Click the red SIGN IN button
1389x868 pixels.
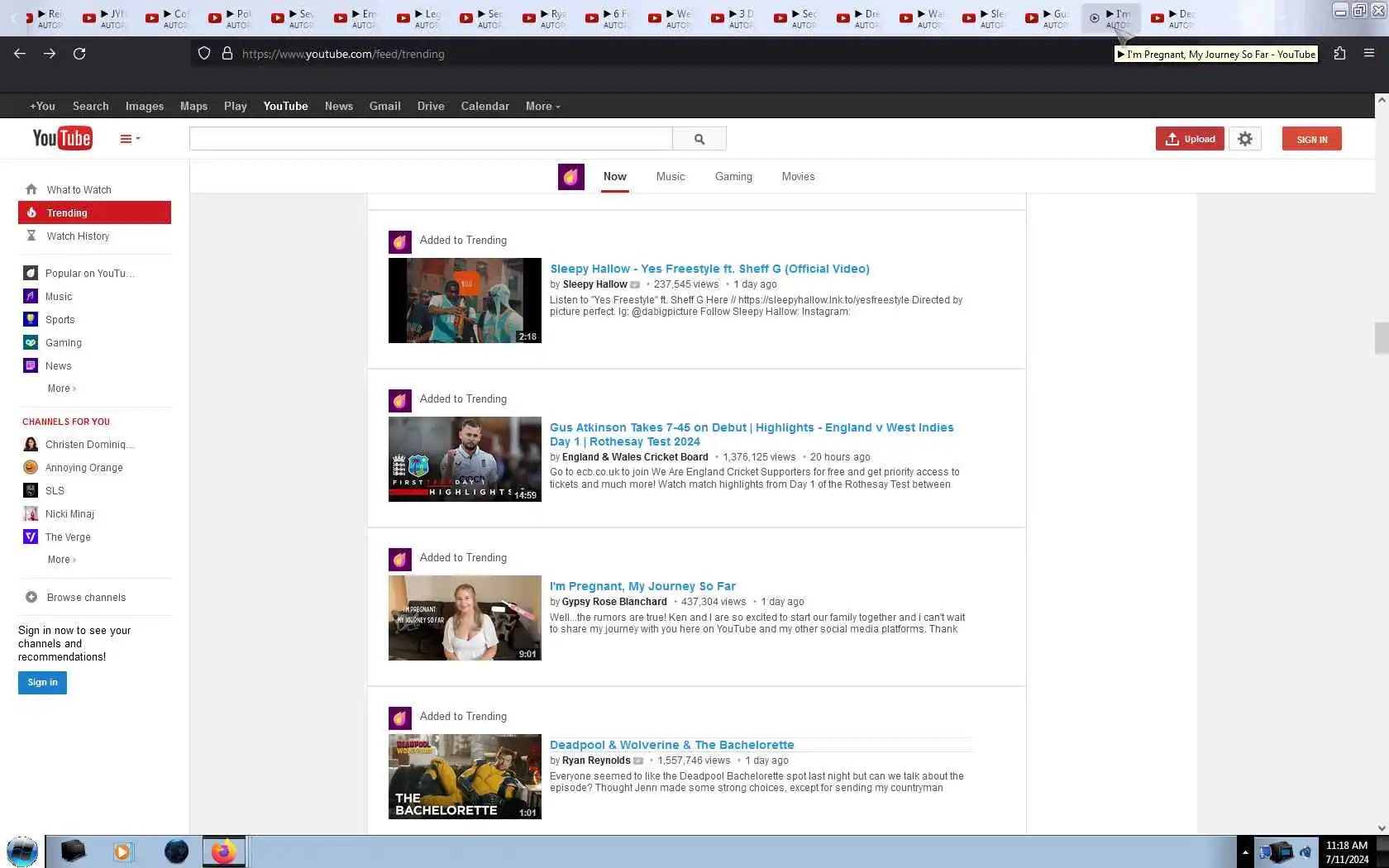[1312, 139]
